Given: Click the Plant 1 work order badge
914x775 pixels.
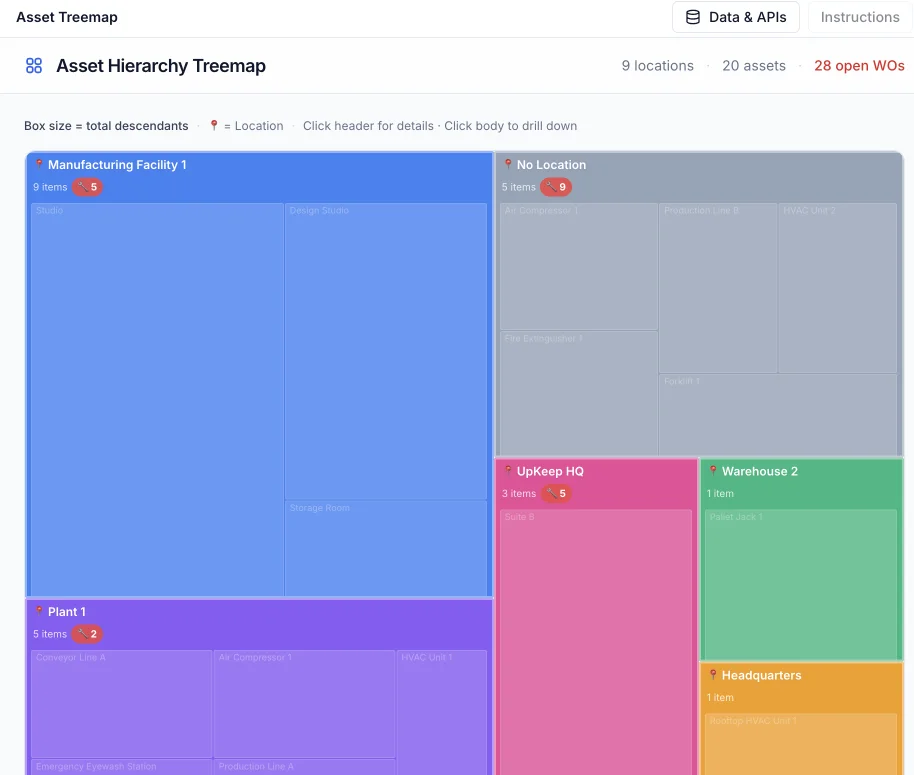Looking at the screenshot, I should (x=87, y=634).
